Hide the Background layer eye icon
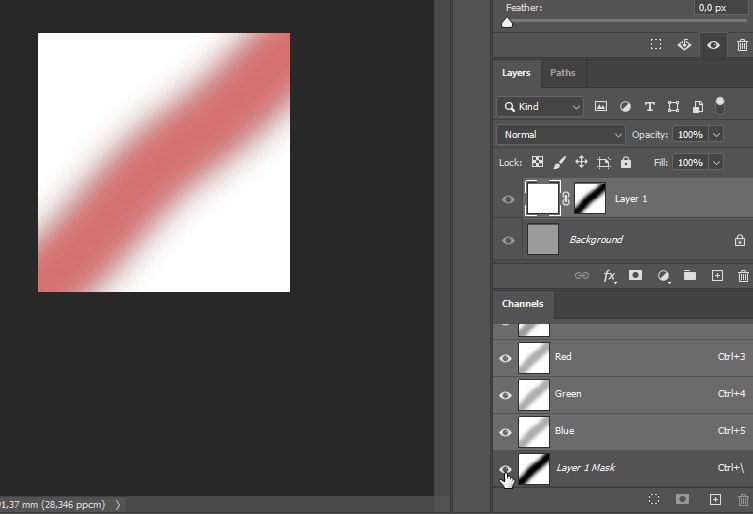Viewport: 753px width, 514px height. coord(508,240)
